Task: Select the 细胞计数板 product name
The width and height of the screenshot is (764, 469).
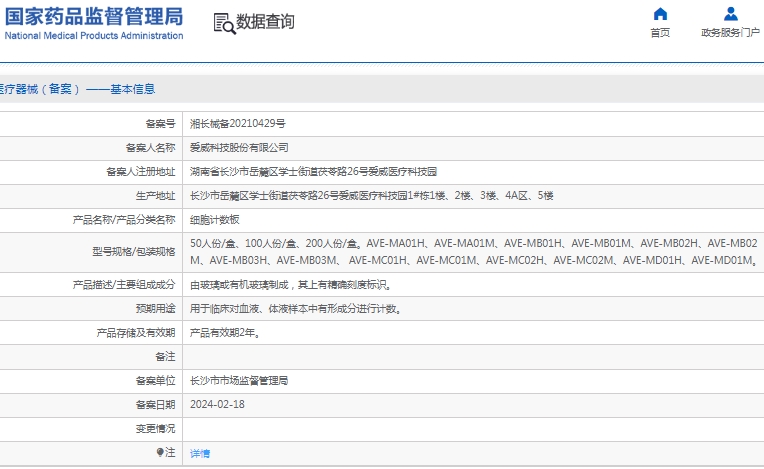Action: coord(214,220)
